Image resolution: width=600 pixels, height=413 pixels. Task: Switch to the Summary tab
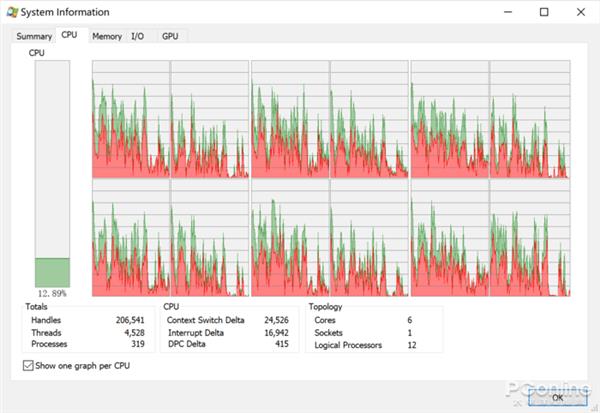click(33, 37)
